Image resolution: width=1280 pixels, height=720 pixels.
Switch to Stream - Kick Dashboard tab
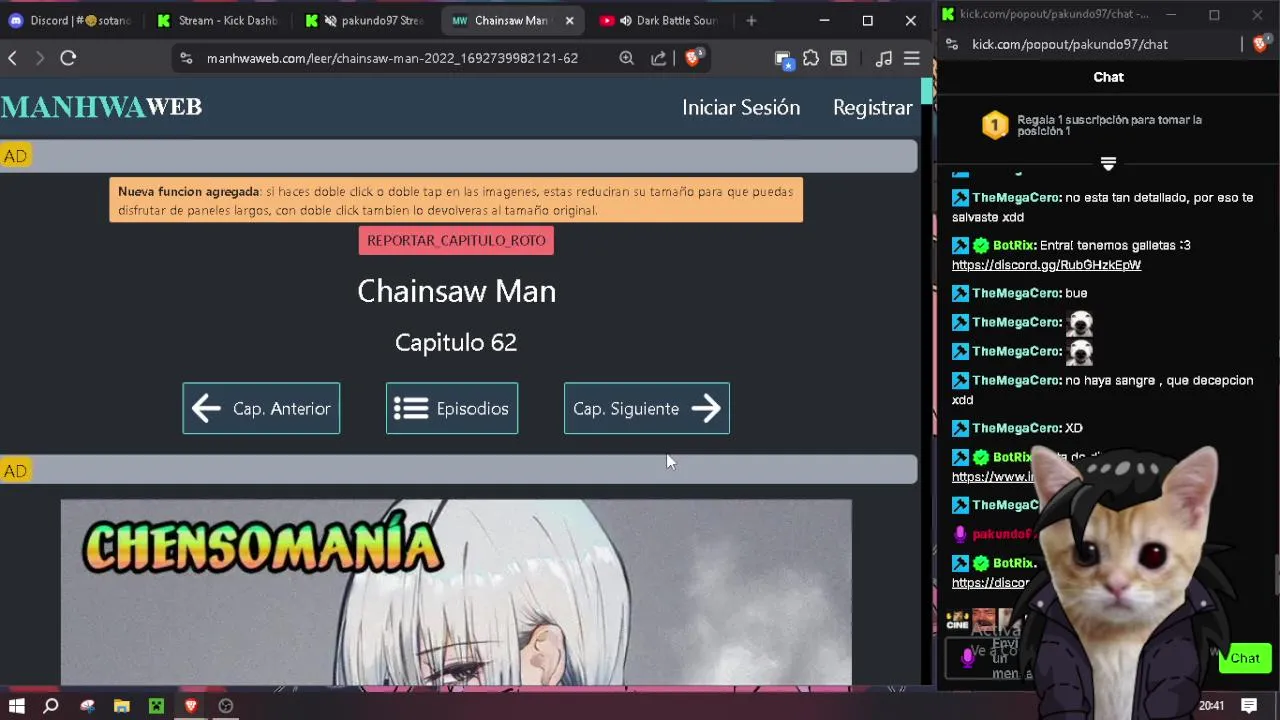pos(217,20)
